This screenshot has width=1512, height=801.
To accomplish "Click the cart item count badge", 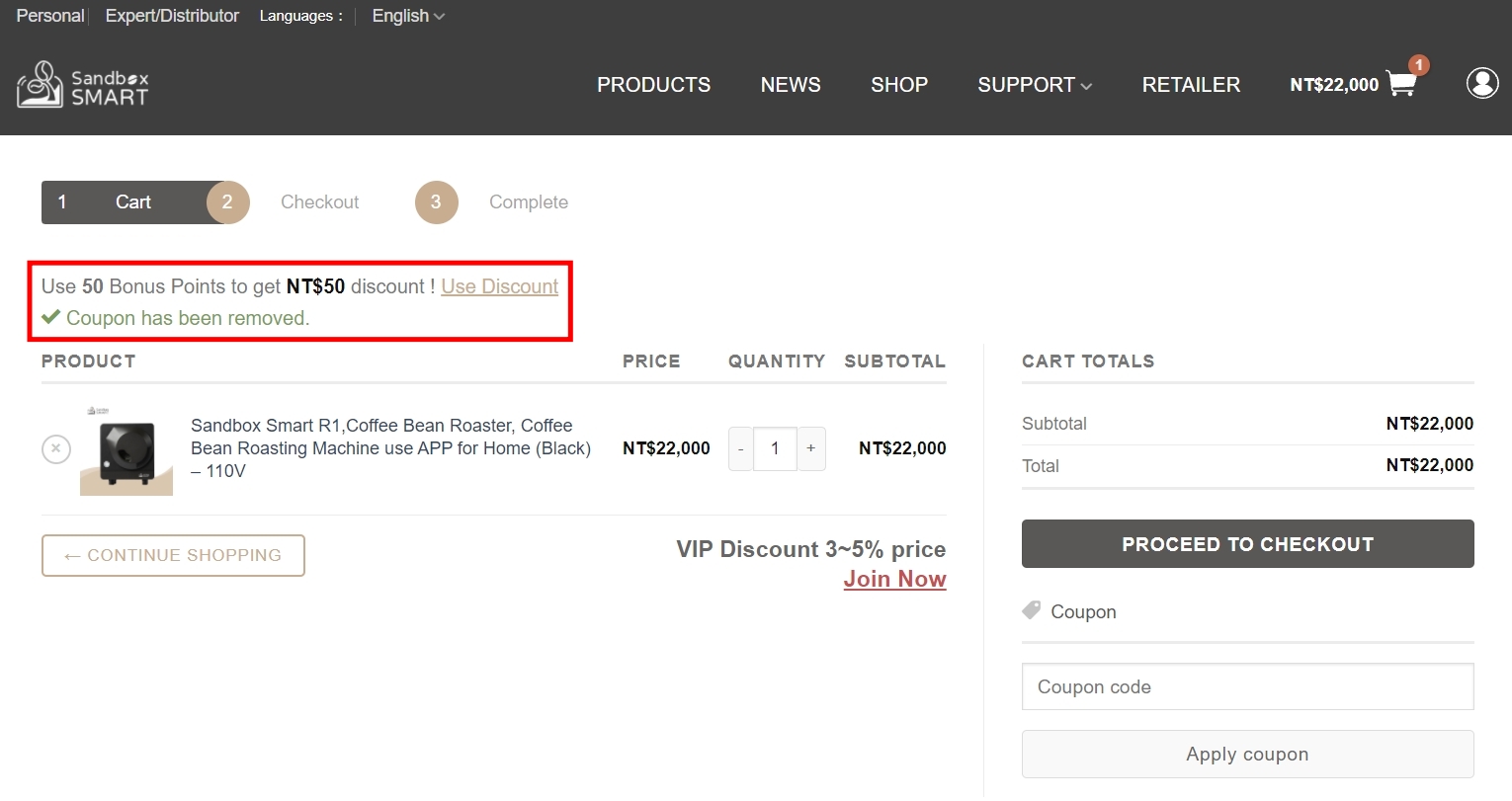I will click(x=1419, y=65).
